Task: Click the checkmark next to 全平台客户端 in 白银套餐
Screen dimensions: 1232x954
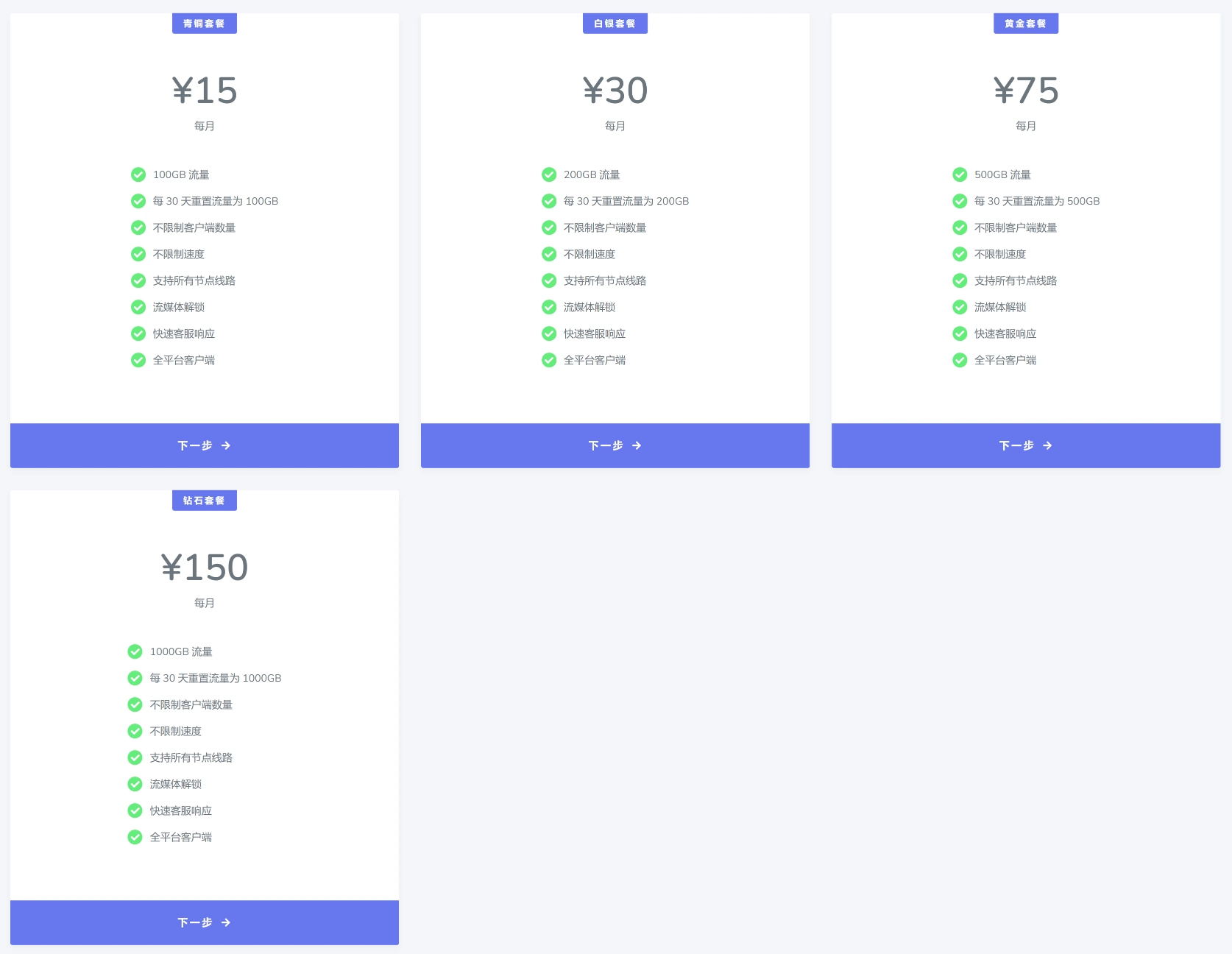Action: (x=548, y=360)
